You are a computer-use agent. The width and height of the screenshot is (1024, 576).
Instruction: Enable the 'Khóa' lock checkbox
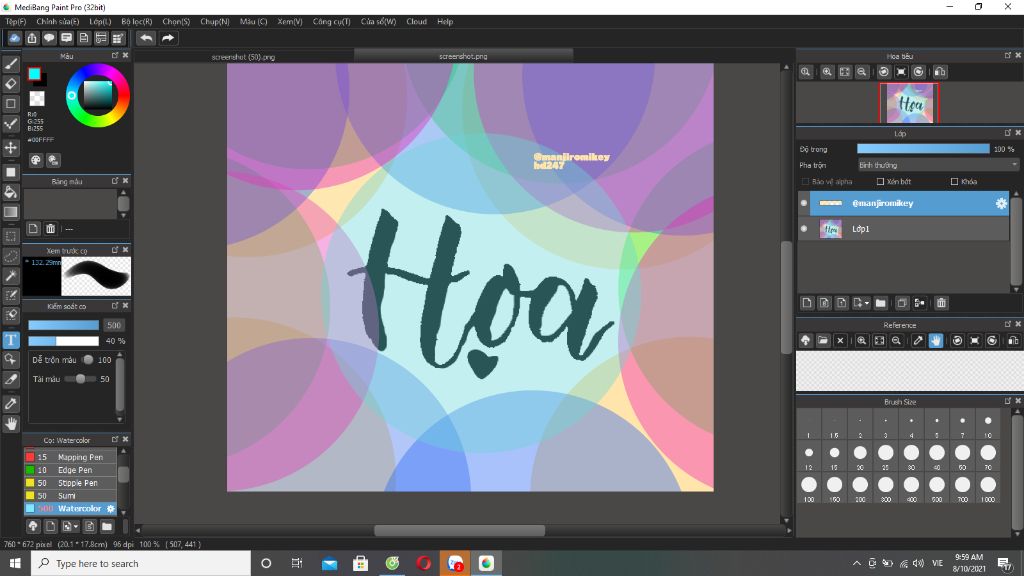tap(955, 182)
